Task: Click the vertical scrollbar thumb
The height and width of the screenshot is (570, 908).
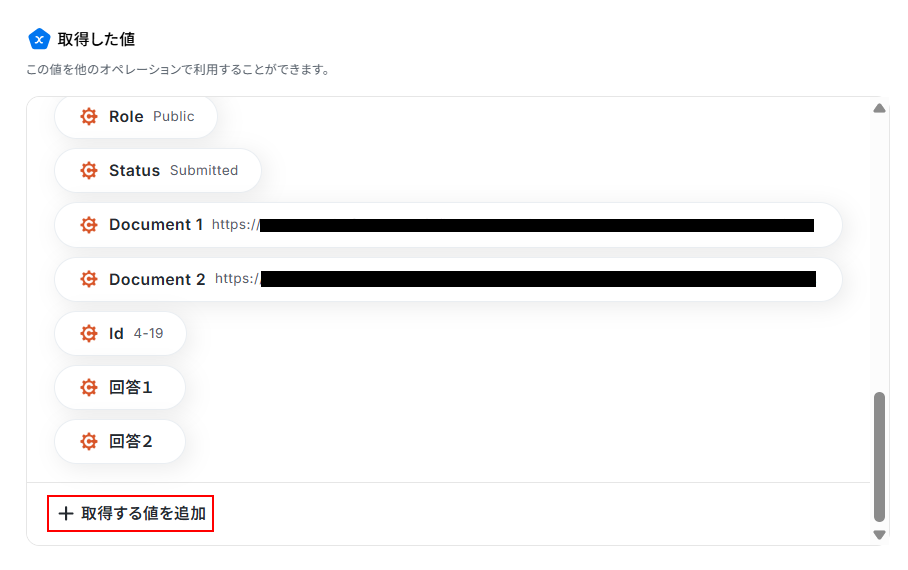Action: 879,457
